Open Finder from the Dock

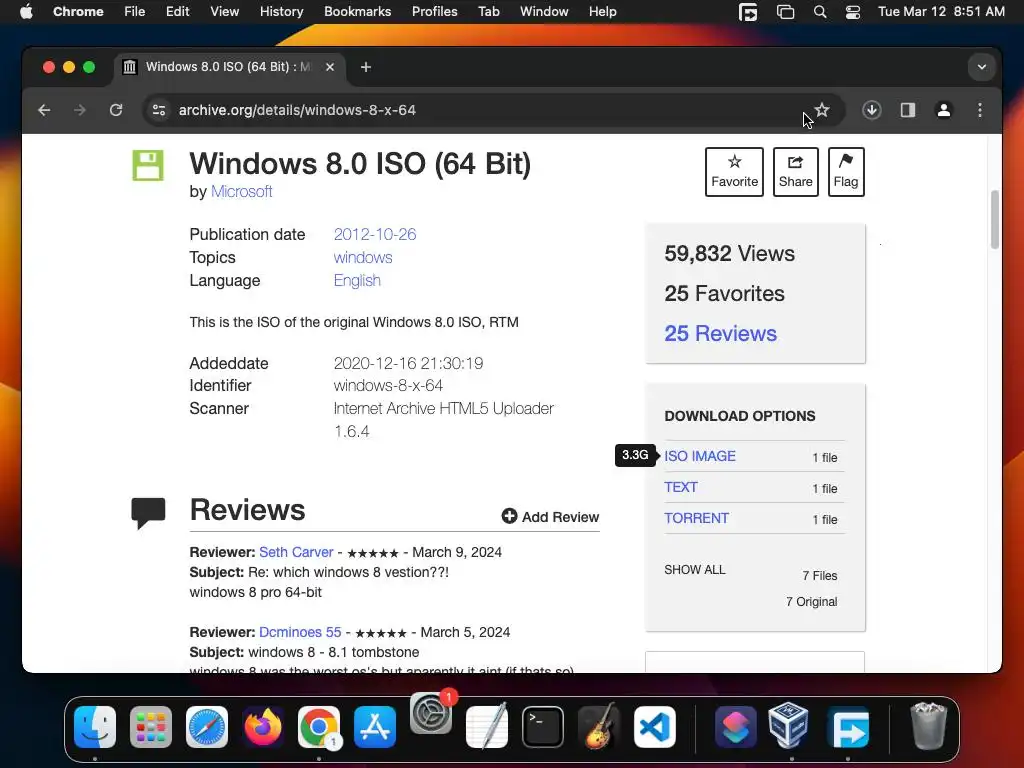pyautogui.click(x=95, y=727)
